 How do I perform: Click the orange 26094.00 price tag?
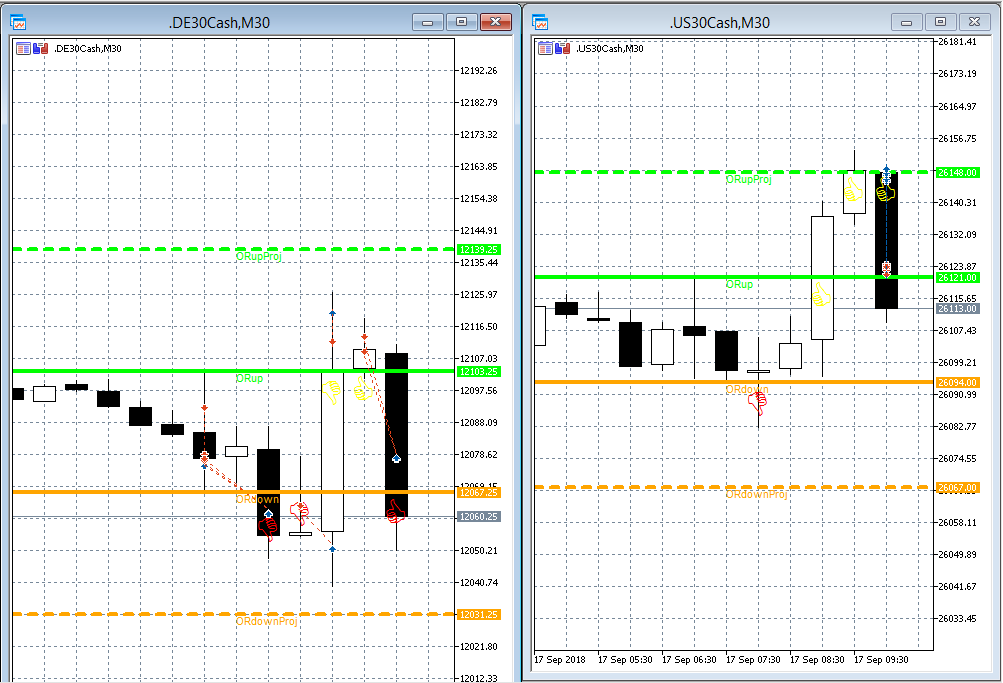coord(958,382)
